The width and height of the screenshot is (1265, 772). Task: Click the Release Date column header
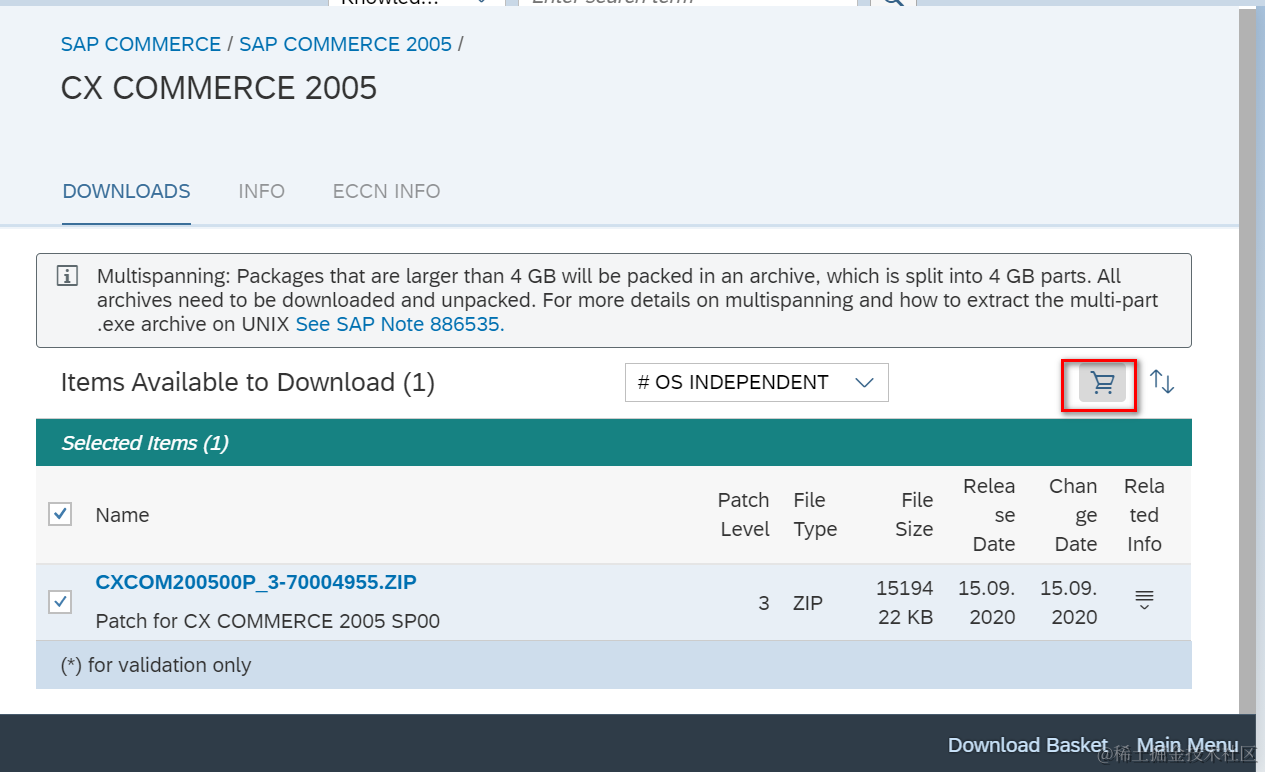click(x=989, y=515)
